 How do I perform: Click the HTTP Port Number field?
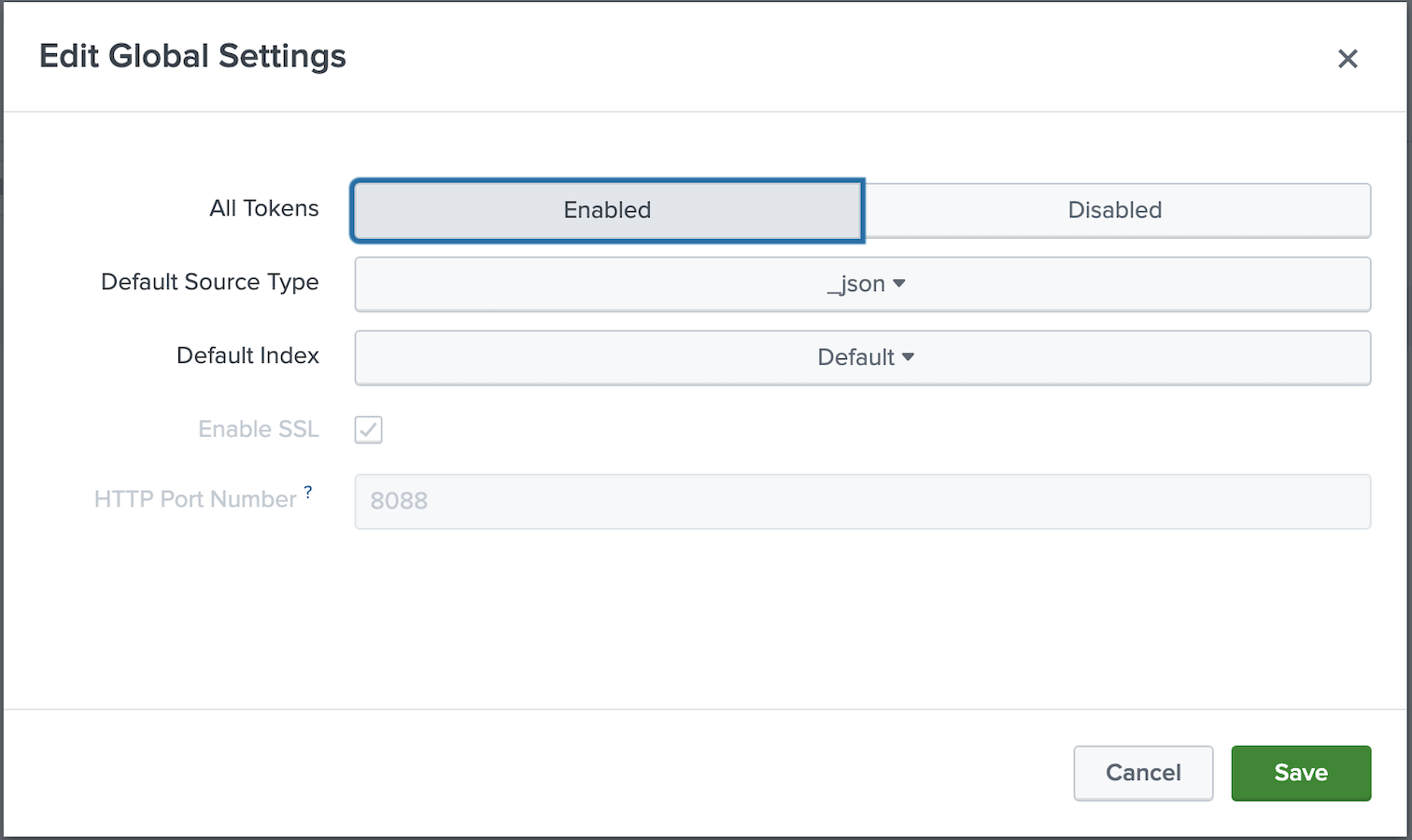click(863, 501)
